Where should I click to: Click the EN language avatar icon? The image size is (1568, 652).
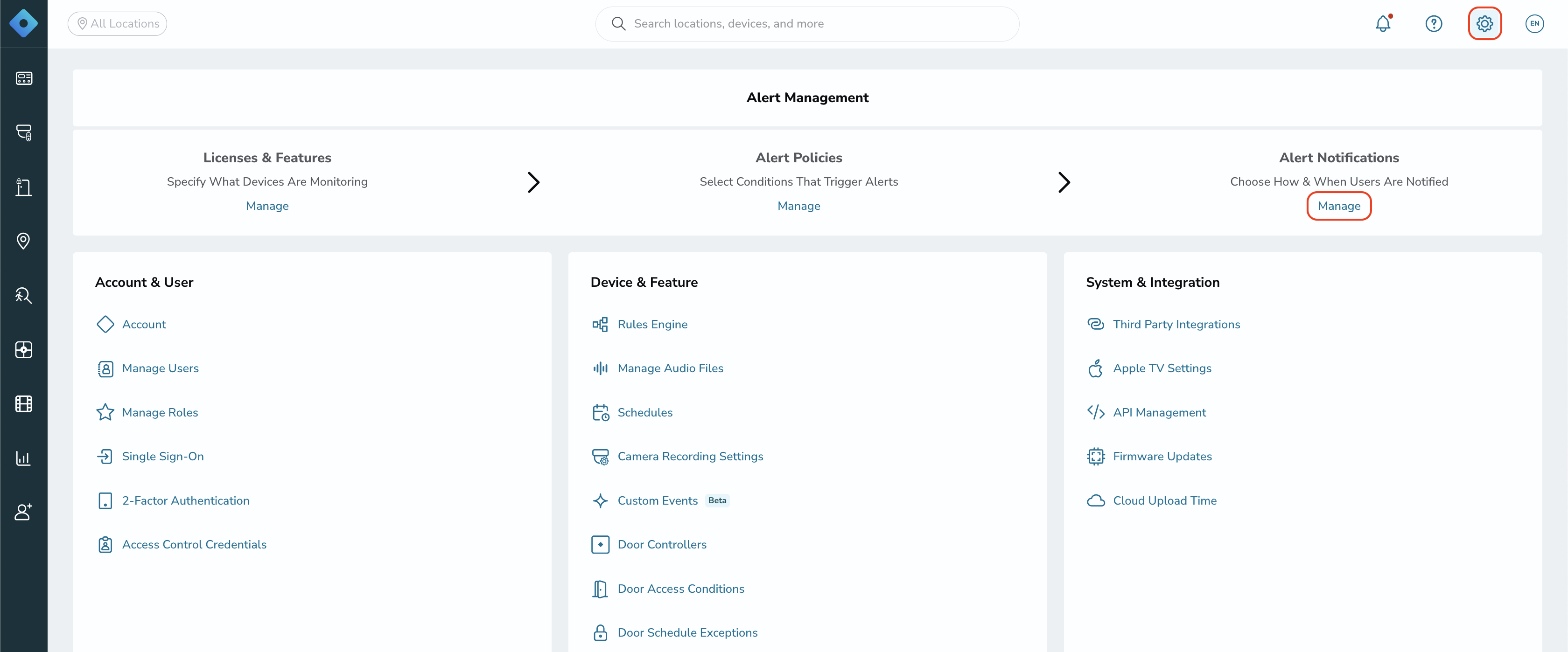tap(1534, 24)
